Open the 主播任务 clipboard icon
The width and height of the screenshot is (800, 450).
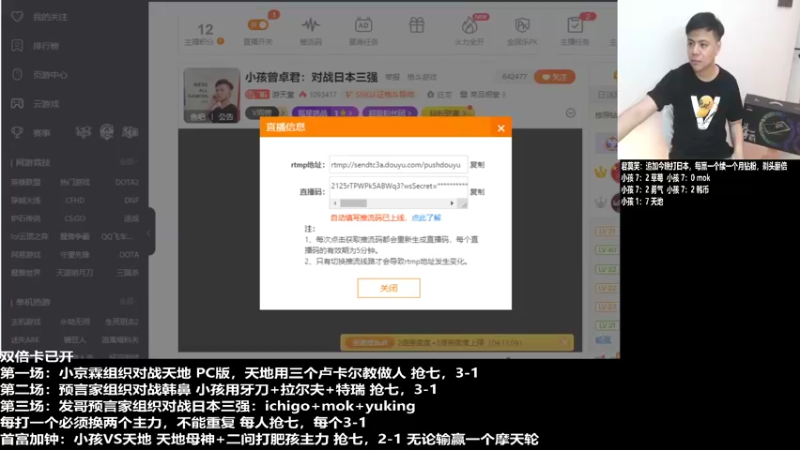(x=574, y=25)
